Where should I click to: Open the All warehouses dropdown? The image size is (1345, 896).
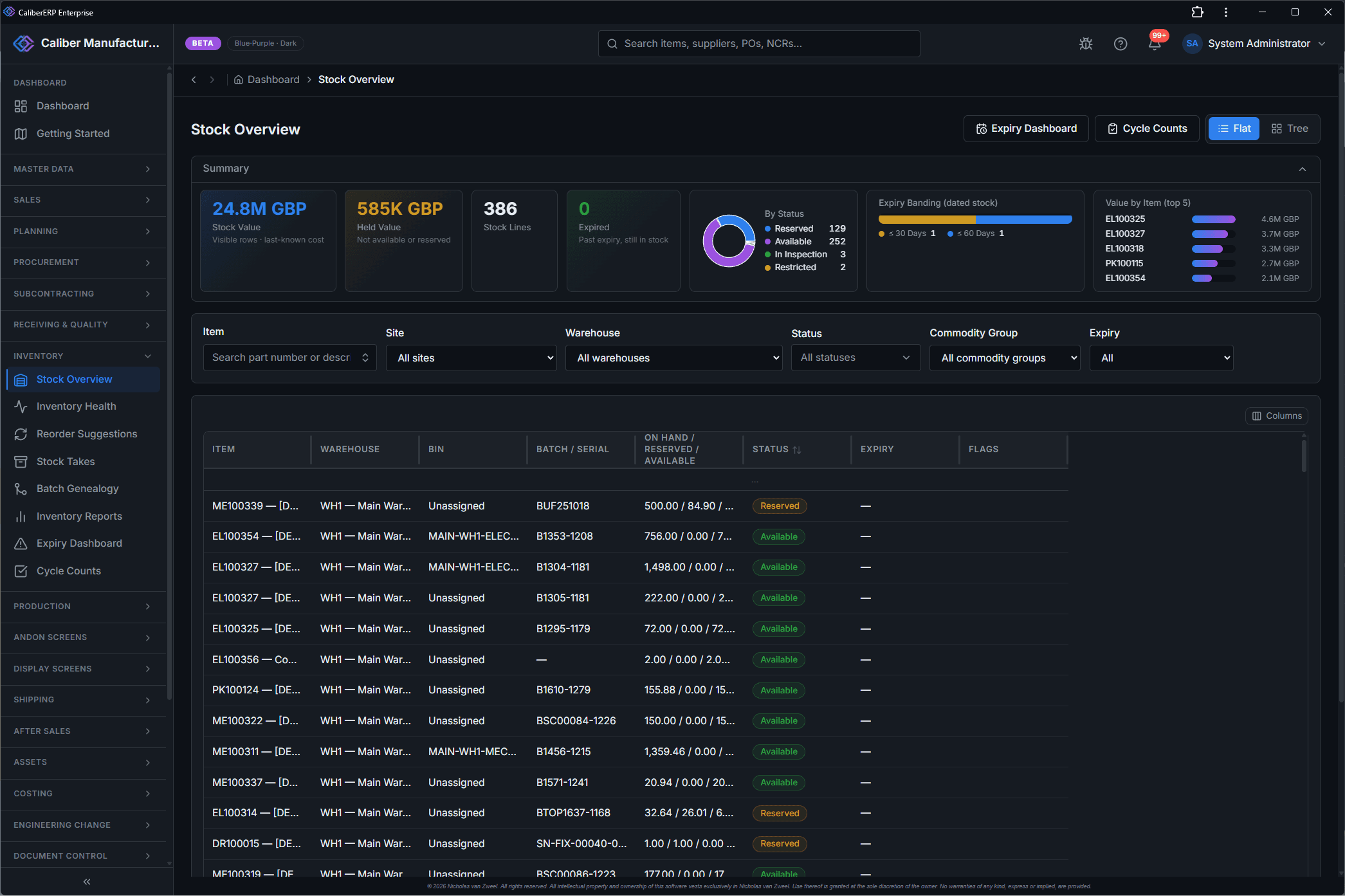(673, 358)
